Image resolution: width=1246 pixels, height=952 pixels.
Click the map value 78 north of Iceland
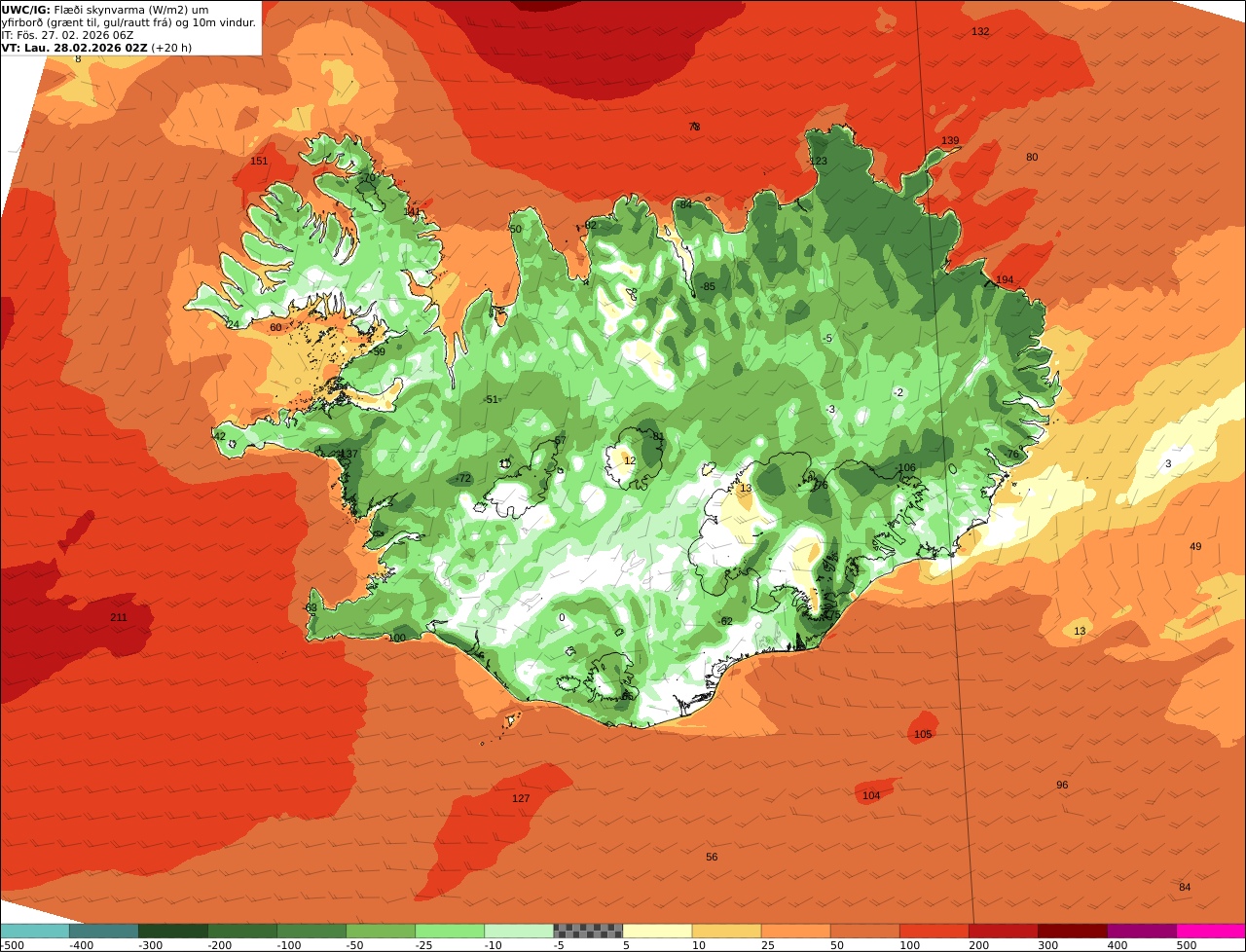coord(694,128)
